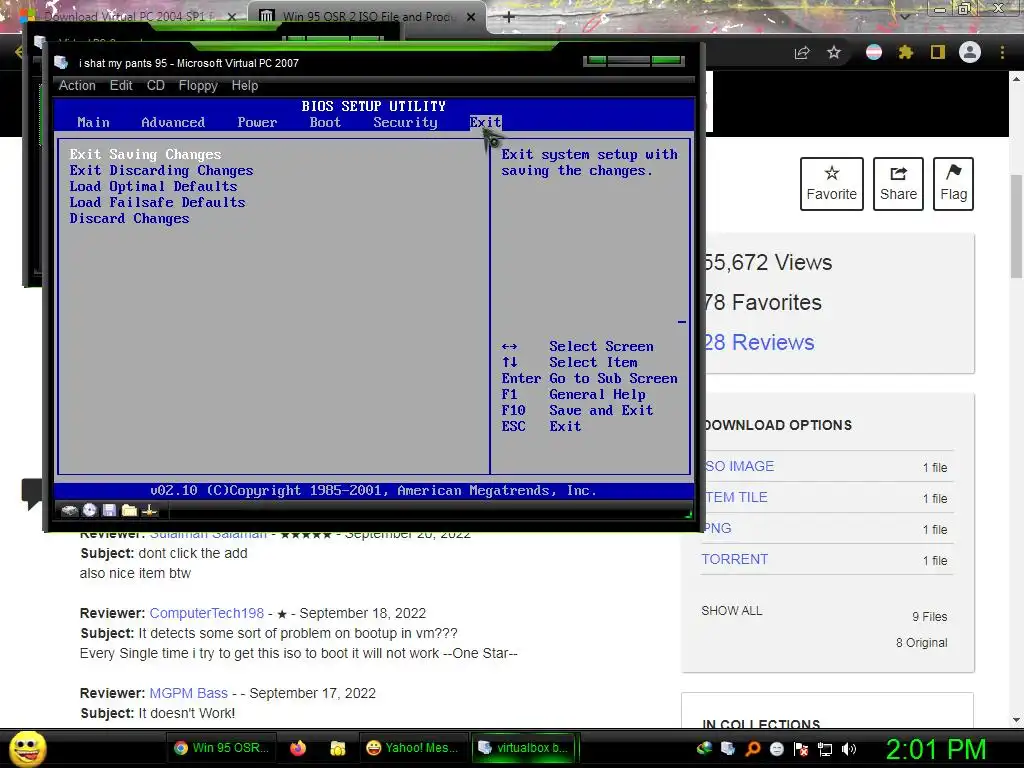Click the globe tray icon

point(704,749)
